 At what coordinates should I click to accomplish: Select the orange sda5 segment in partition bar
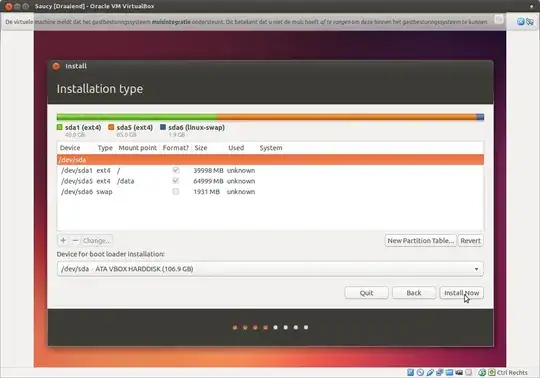pos(346,117)
